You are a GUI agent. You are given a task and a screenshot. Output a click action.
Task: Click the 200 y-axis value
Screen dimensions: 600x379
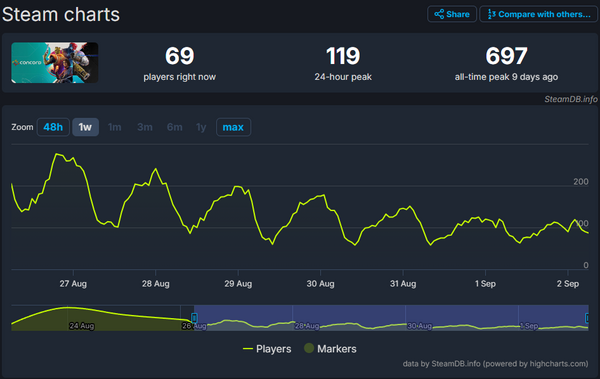(581, 181)
